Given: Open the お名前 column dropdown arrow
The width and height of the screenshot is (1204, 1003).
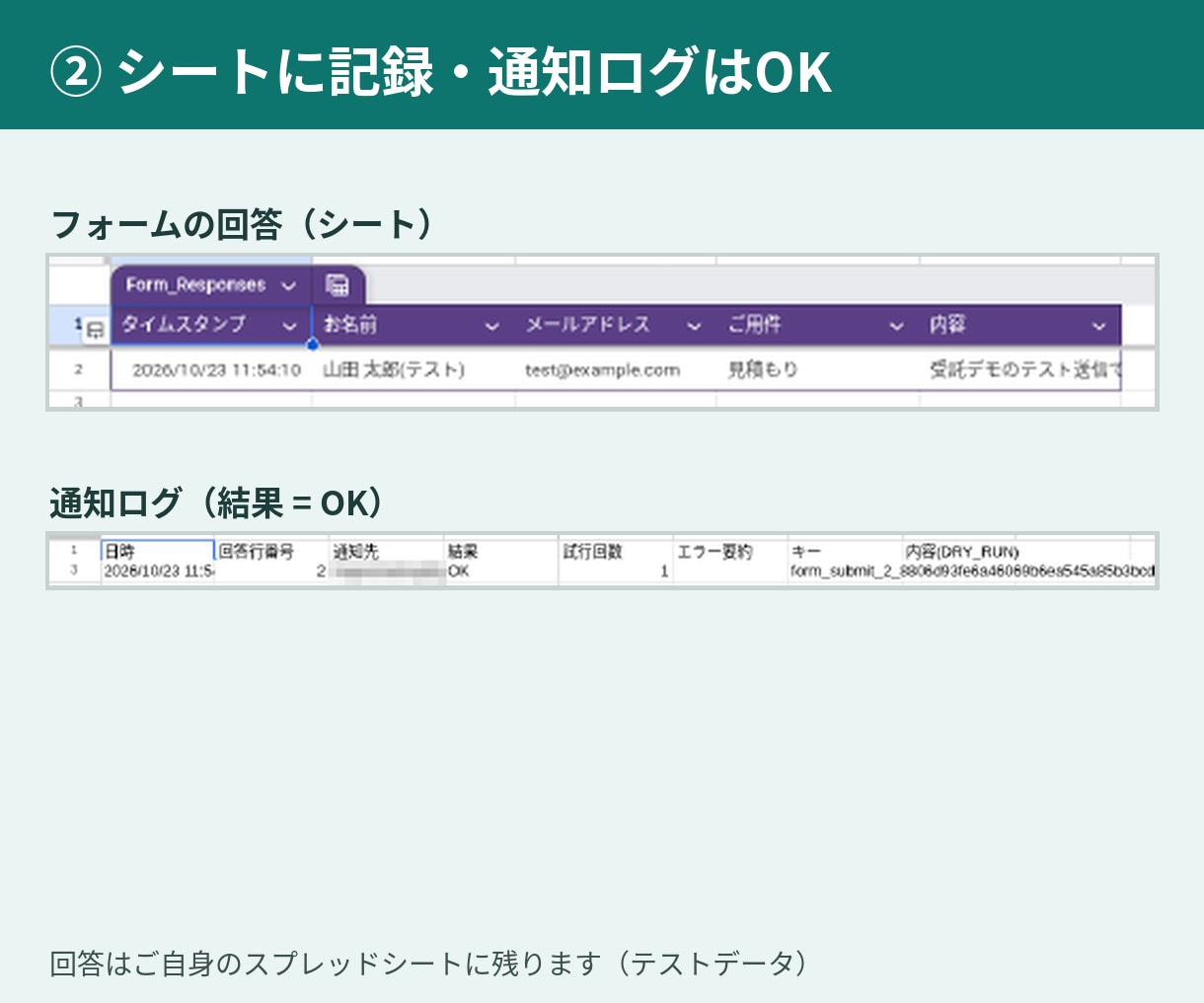Looking at the screenshot, I should click(491, 326).
